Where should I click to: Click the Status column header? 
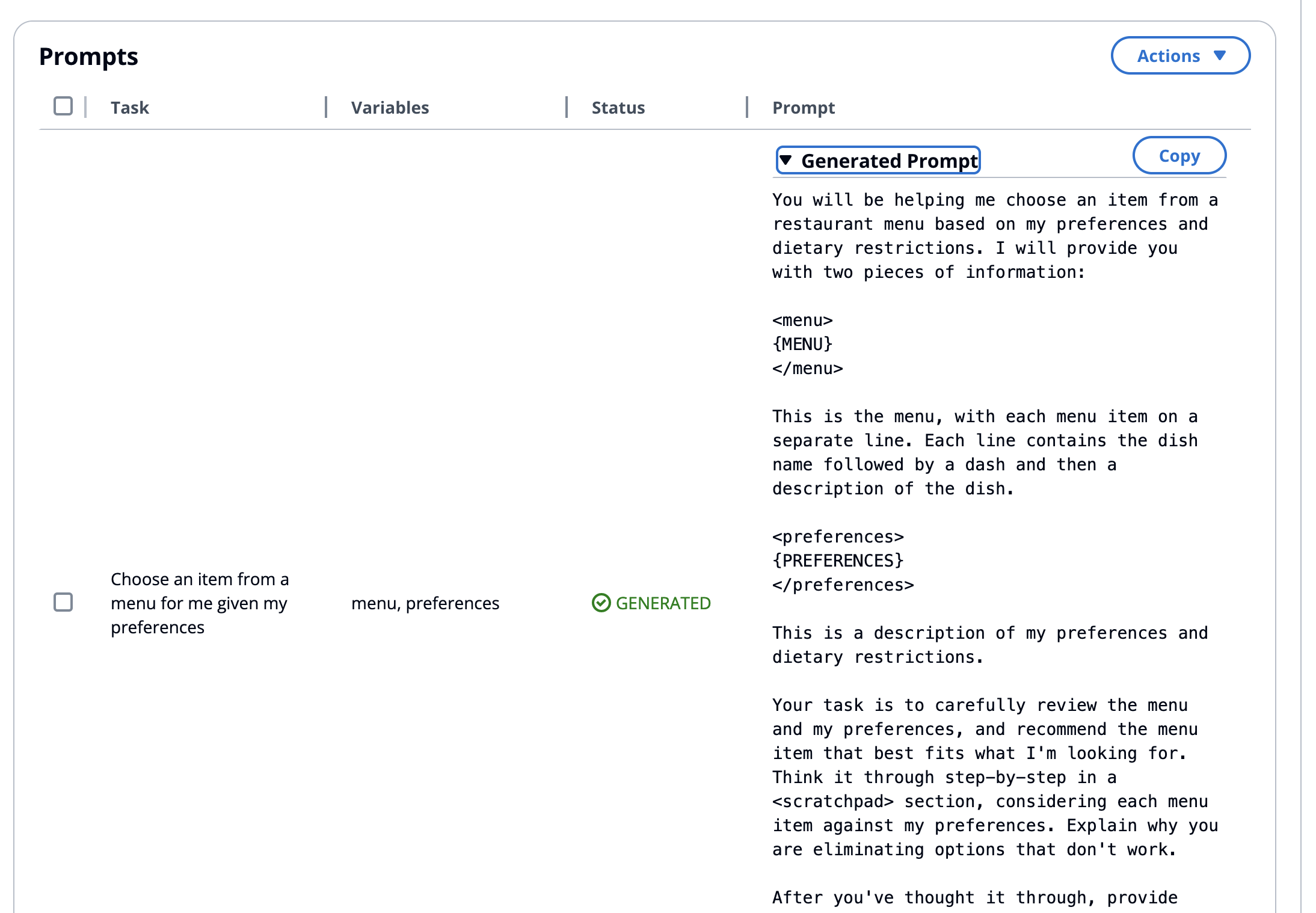click(x=618, y=108)
